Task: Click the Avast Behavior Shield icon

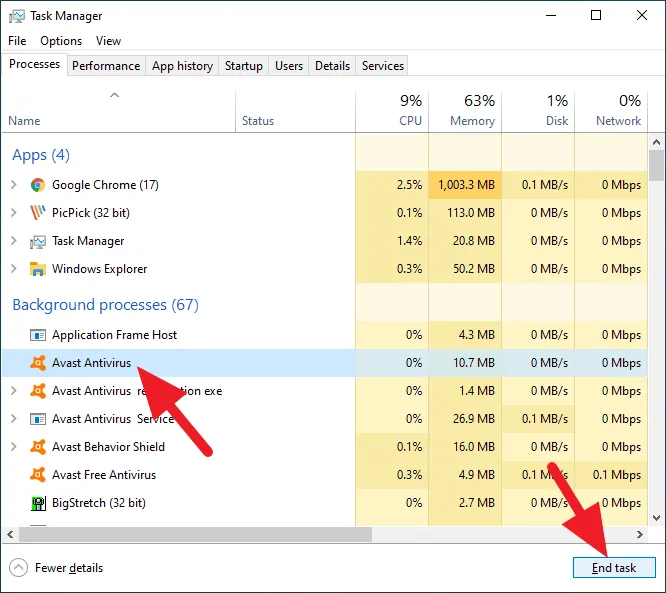Action: [x=38, y=447]
